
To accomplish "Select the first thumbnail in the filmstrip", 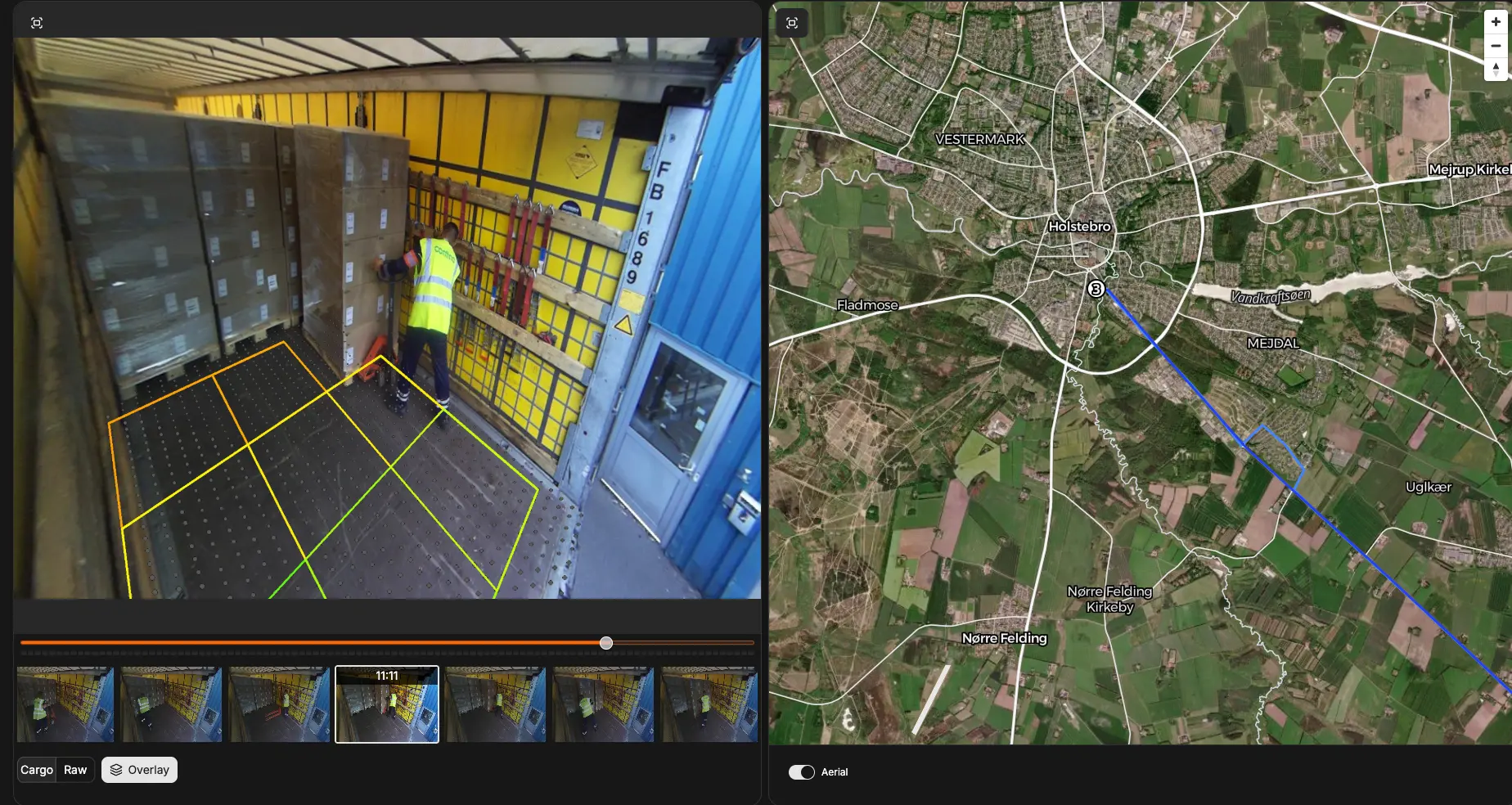I will [65, 704].
